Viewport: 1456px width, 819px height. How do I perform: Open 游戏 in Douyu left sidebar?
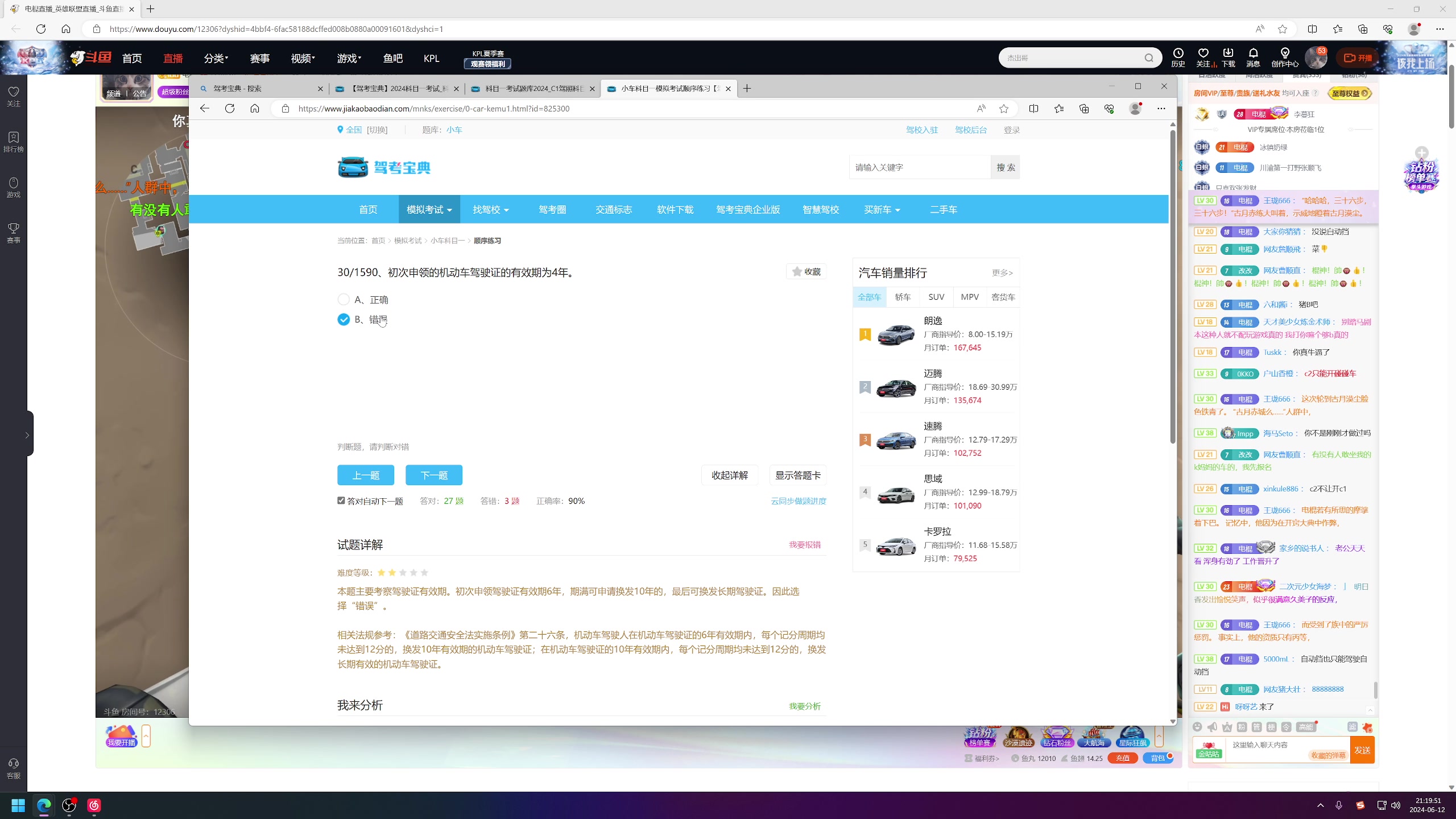pos(14,188)
